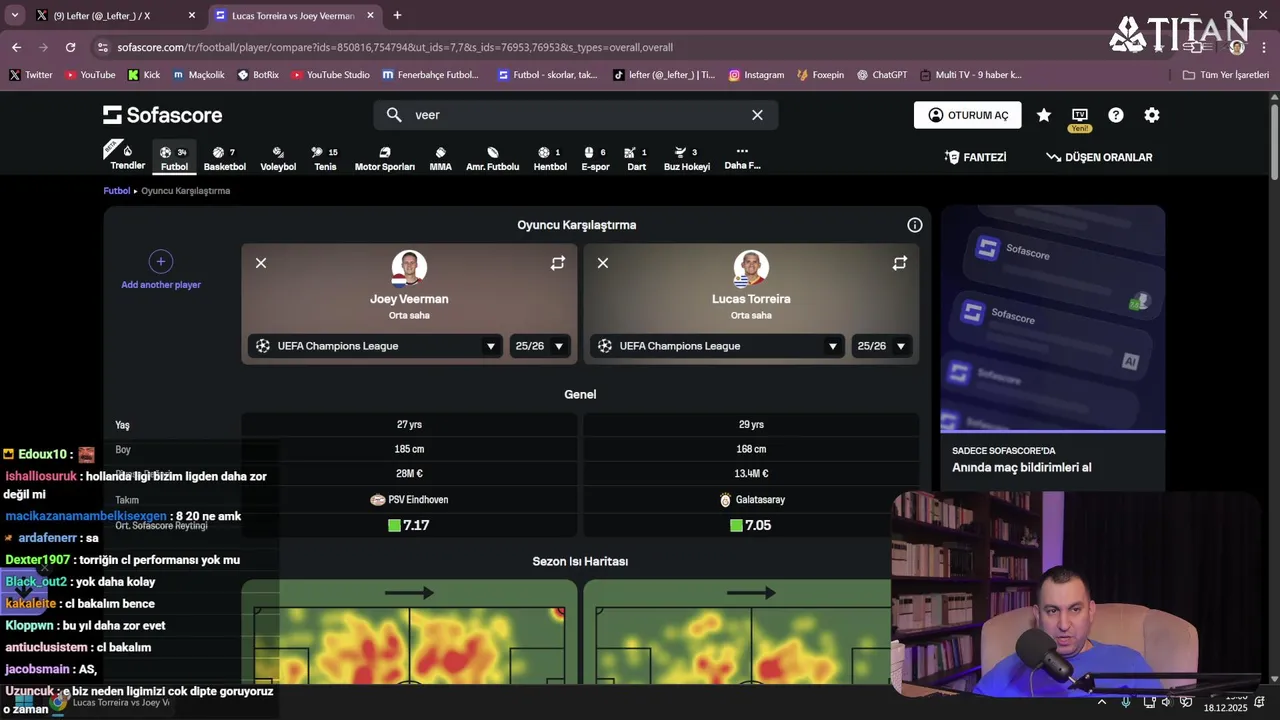
Task: Select Voleybol sports category
Action: click(x=278, y=158)
